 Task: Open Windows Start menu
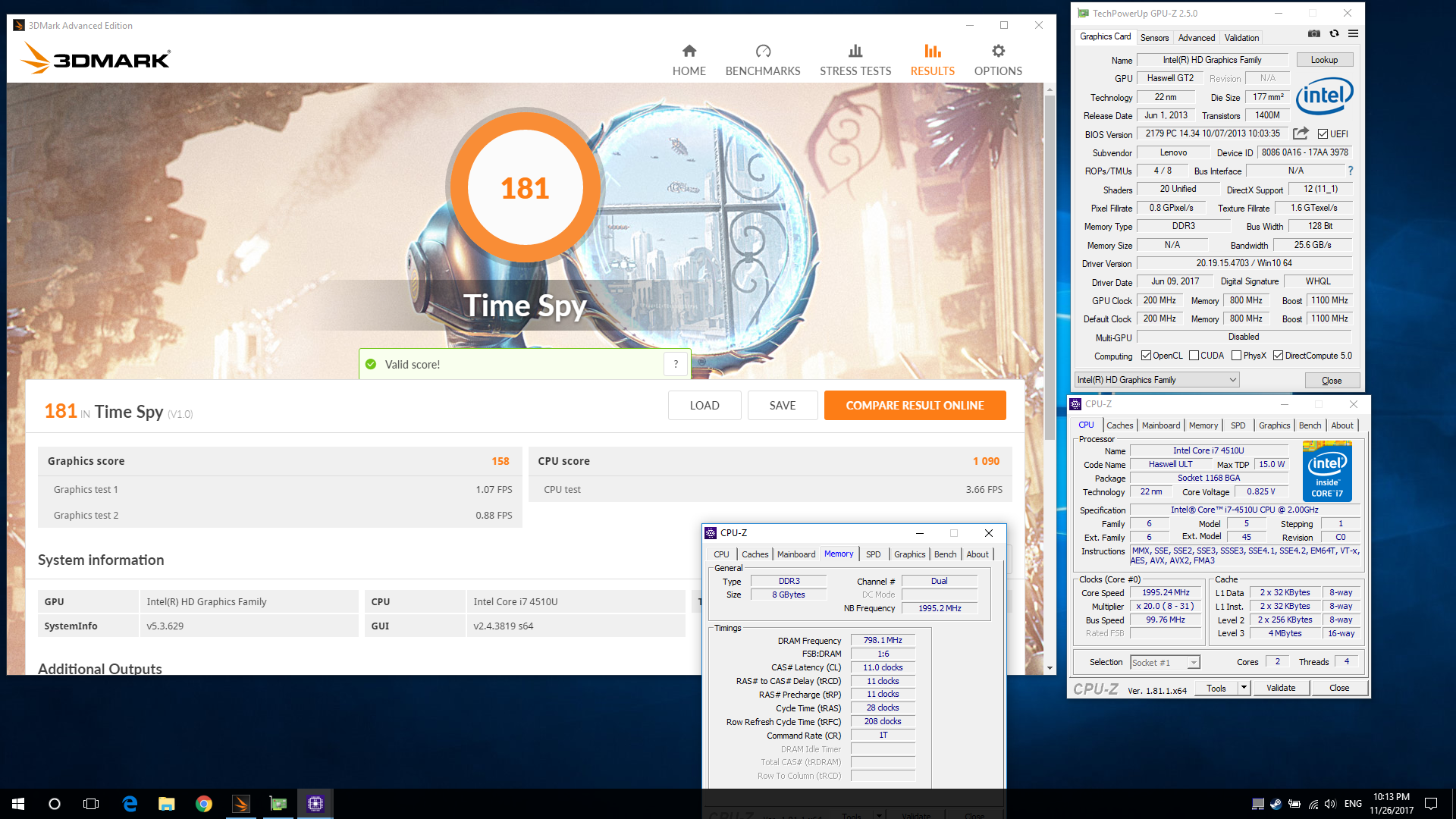(18, 804)
